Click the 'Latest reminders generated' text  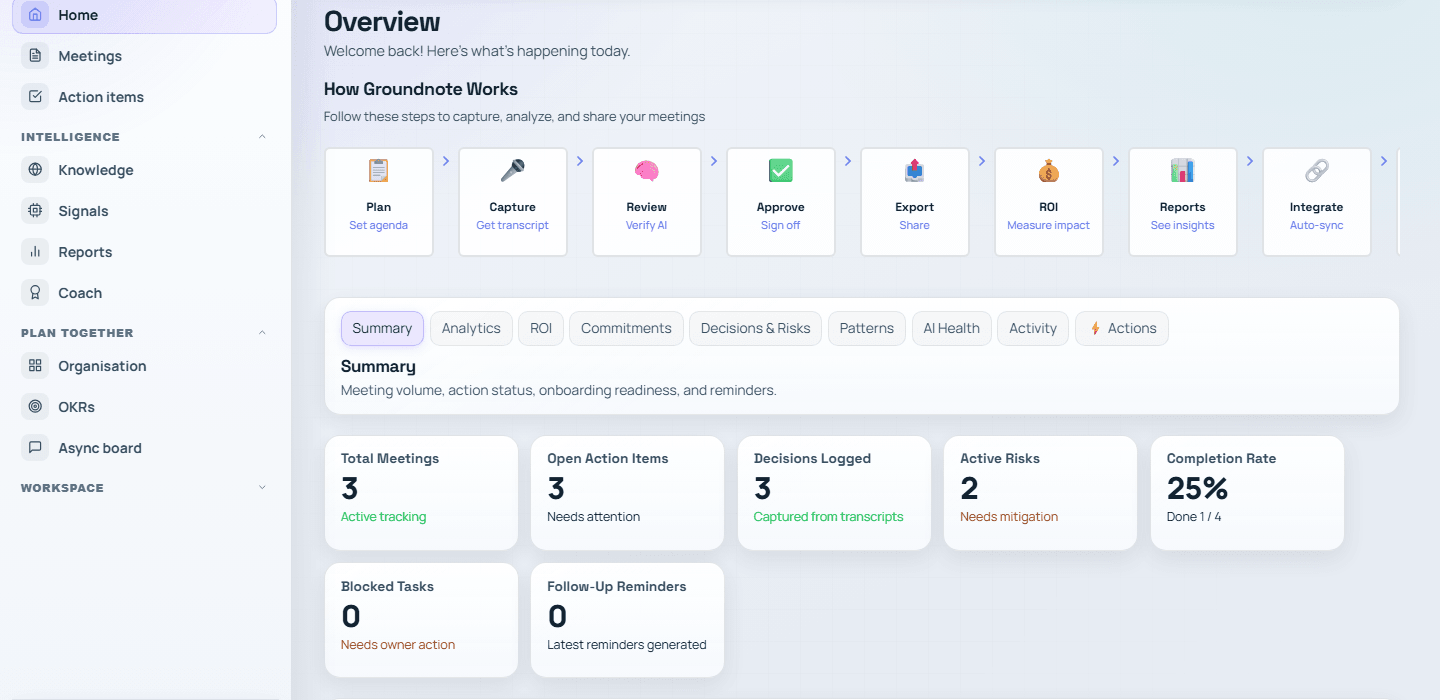(x=627, y=645)
